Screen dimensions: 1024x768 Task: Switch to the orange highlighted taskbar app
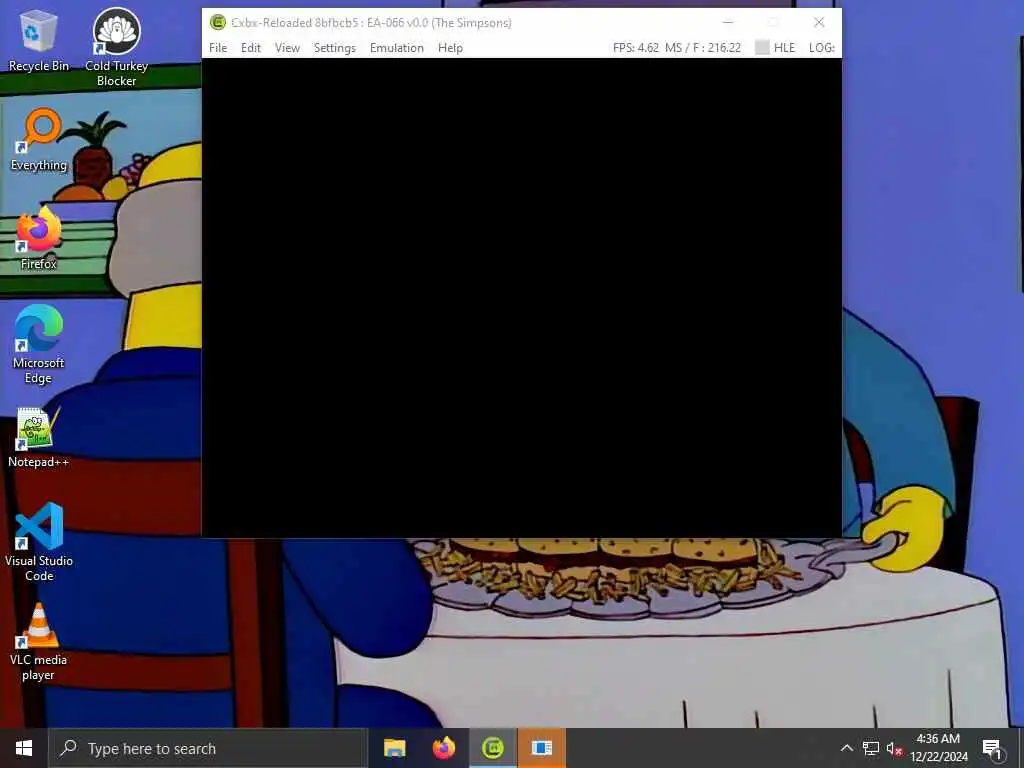tap(542, 748)
